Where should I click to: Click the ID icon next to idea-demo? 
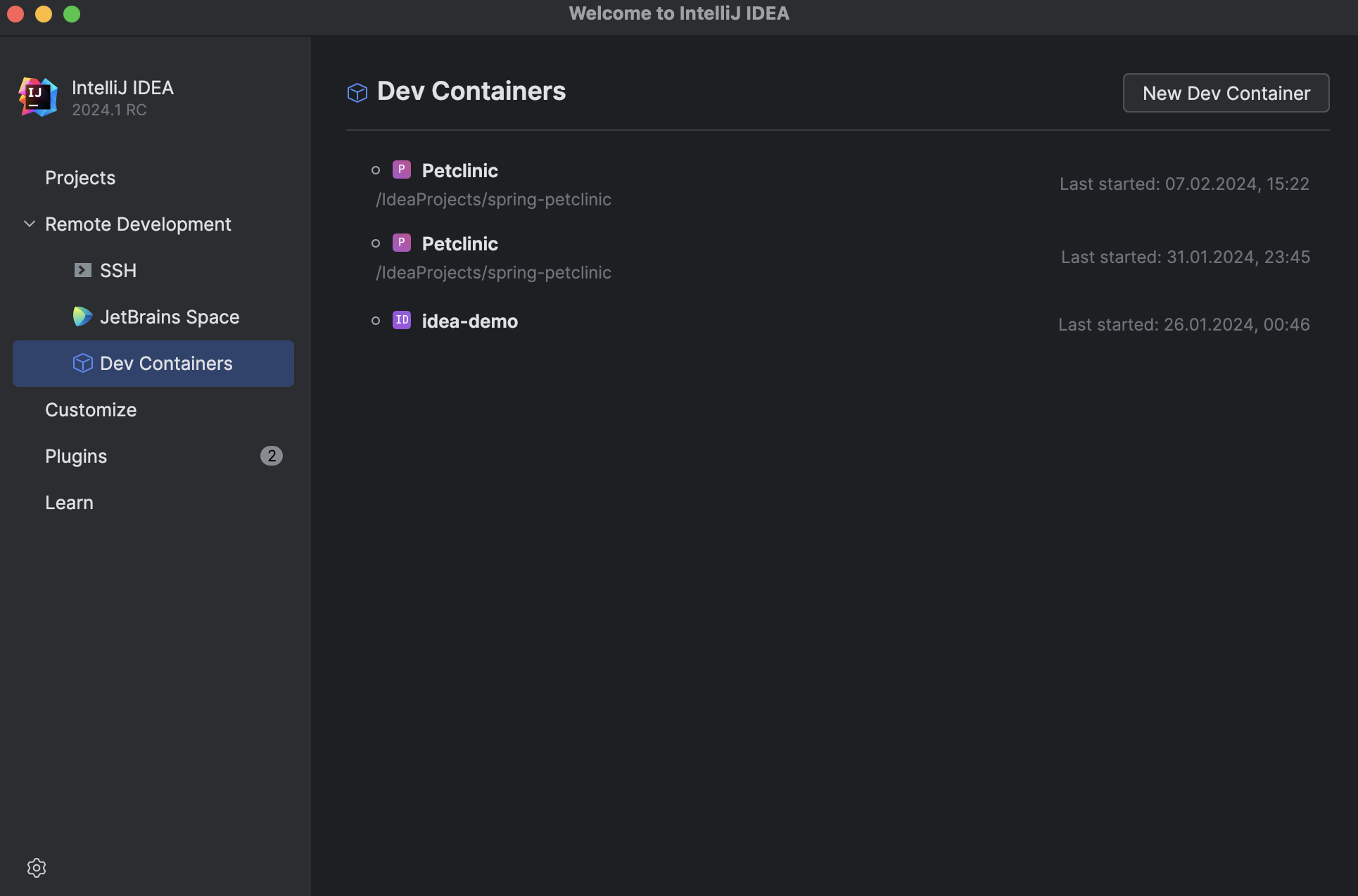(x=401, y=320)
